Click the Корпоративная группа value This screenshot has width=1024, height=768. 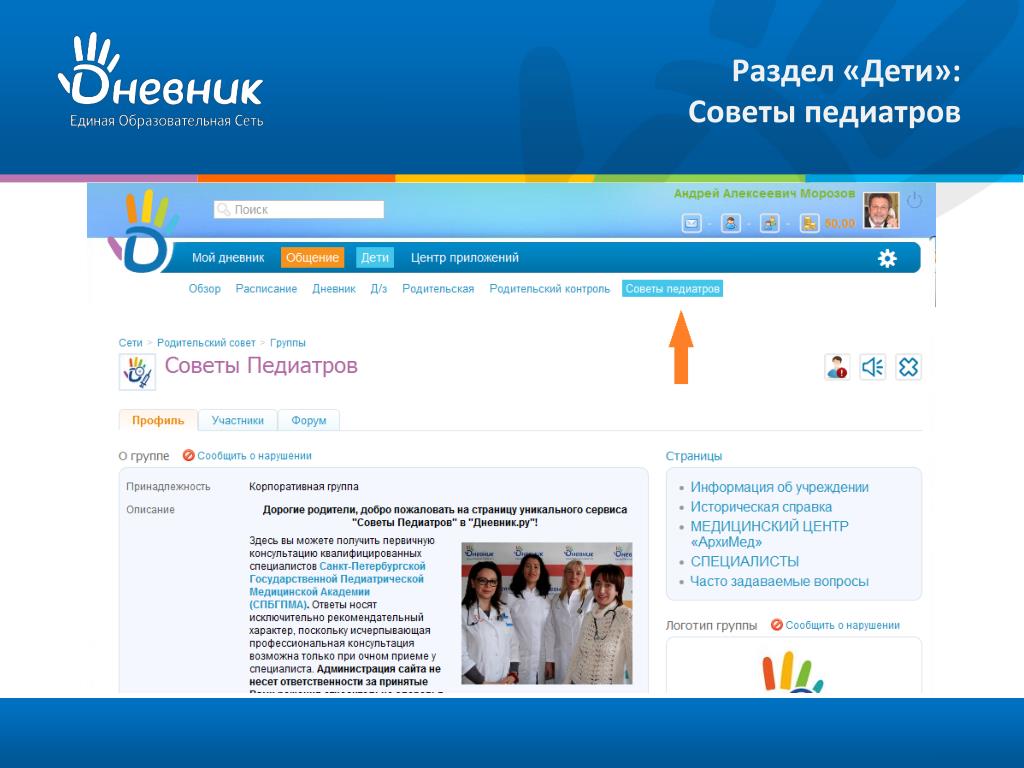(x=304, y=487)
